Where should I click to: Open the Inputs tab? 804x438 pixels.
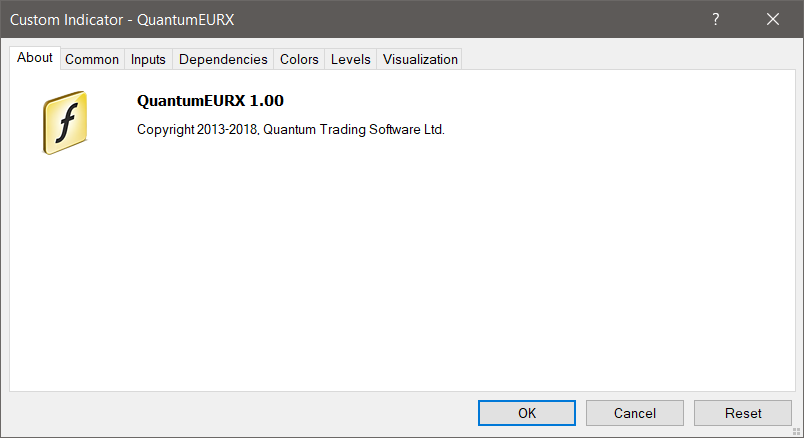coord(148,59)
